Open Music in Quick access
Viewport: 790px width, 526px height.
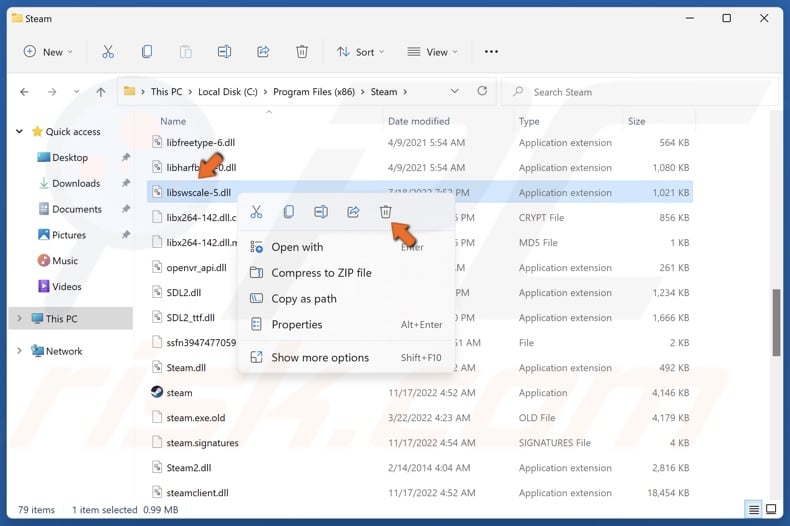[x=65, y=260]
